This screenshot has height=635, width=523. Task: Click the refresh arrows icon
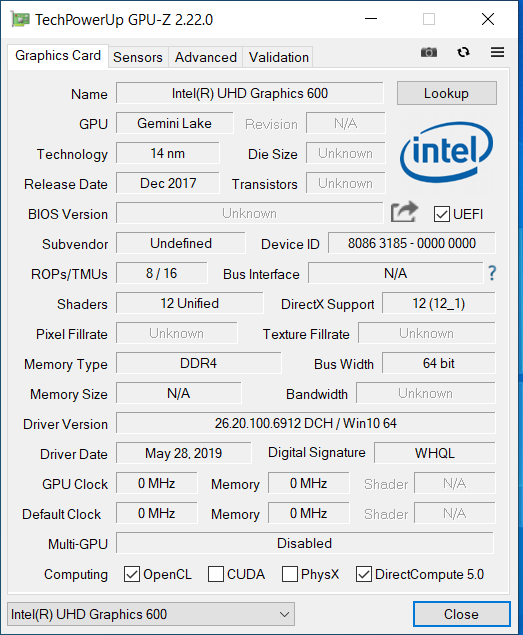[x=463, y=52]
